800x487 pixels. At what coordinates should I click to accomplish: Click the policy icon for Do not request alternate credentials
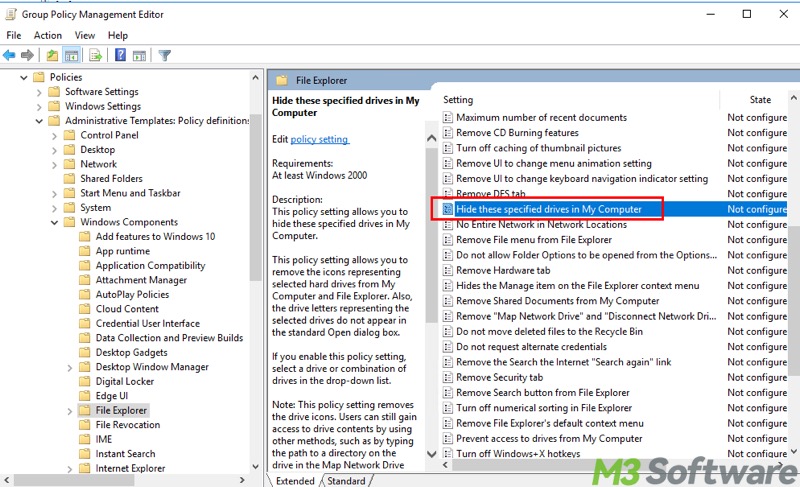tap(448, 347)
